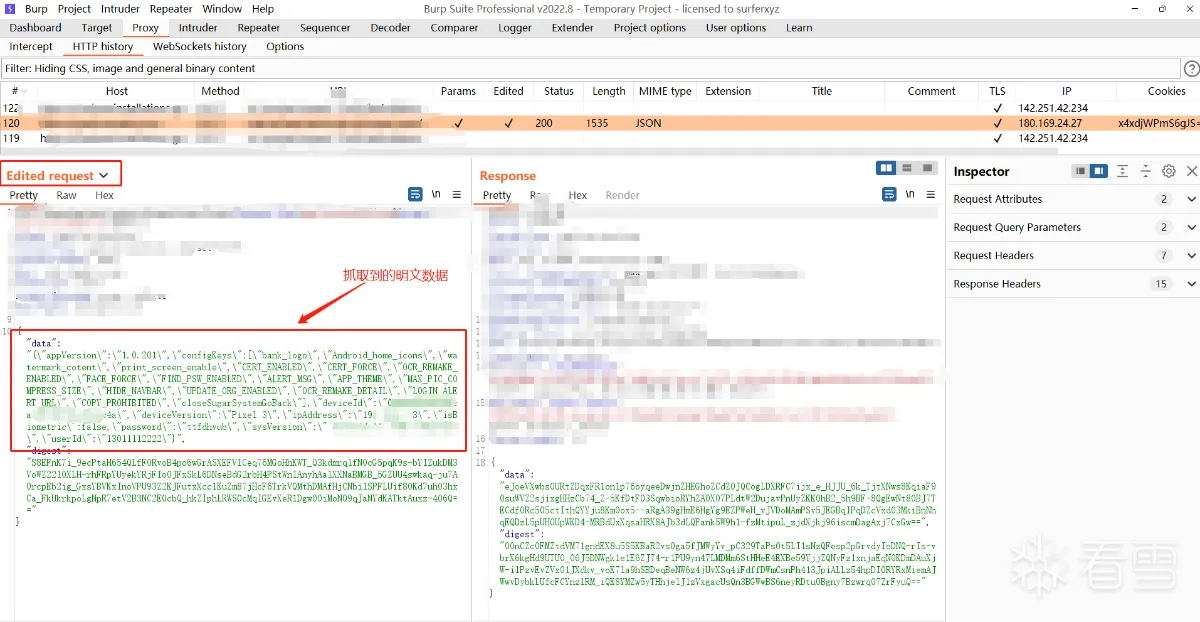Switch to the Logger tab

(515, 28)
